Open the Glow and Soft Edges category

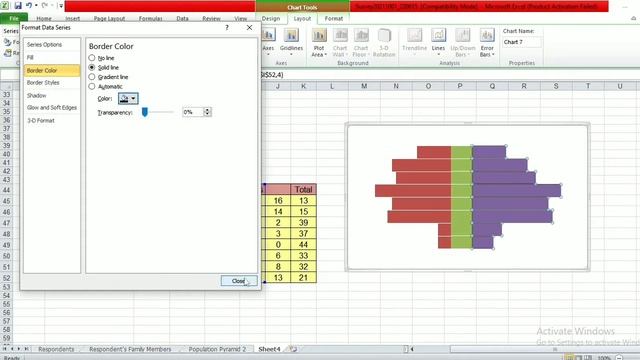coord(52,108)
